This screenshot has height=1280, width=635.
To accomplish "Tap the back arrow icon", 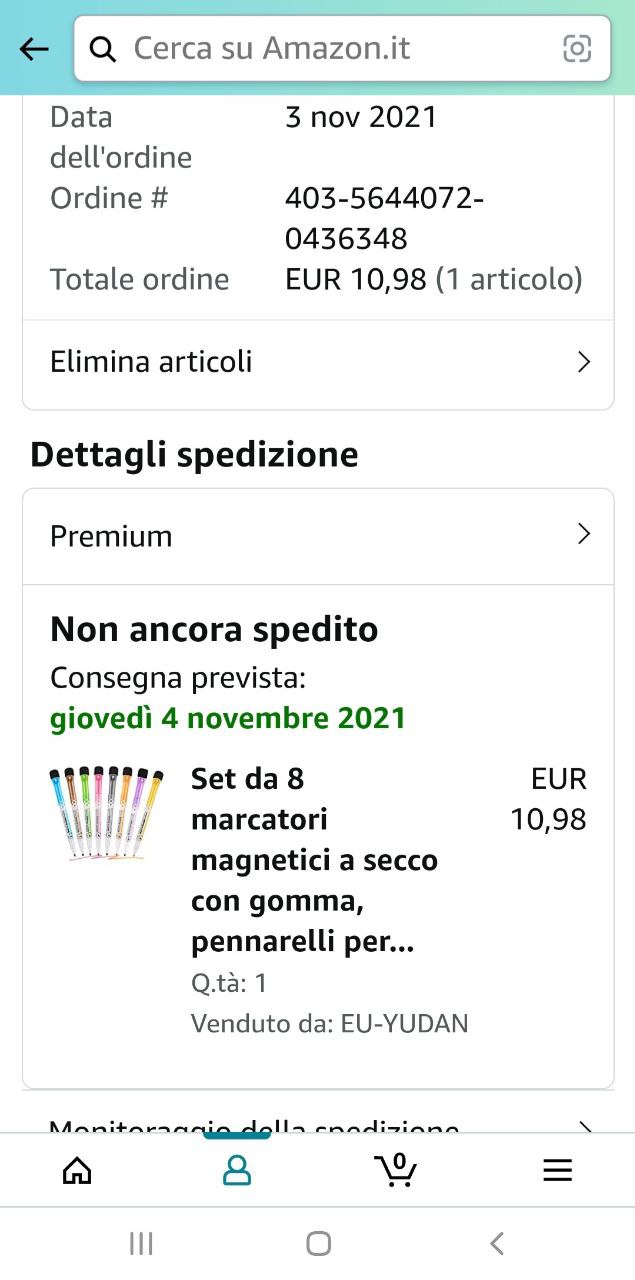I will pos(34,49).
